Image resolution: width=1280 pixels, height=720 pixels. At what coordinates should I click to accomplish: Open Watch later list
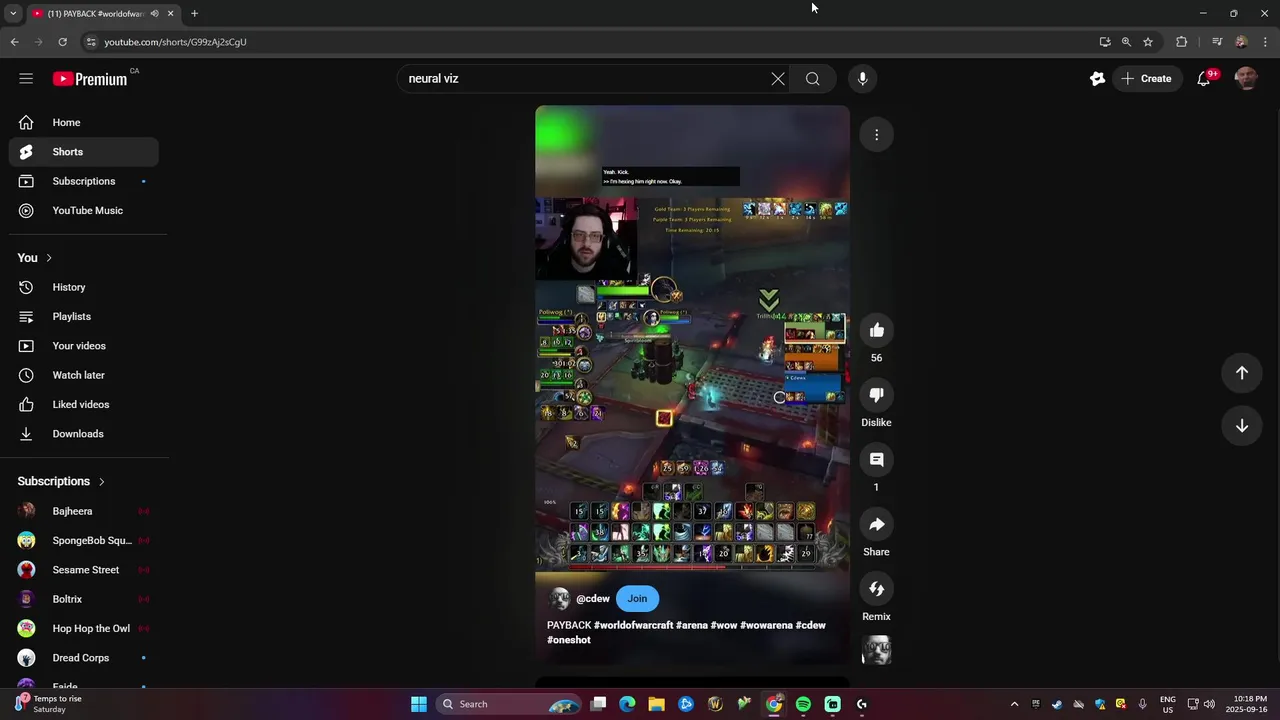coord(84,375)
